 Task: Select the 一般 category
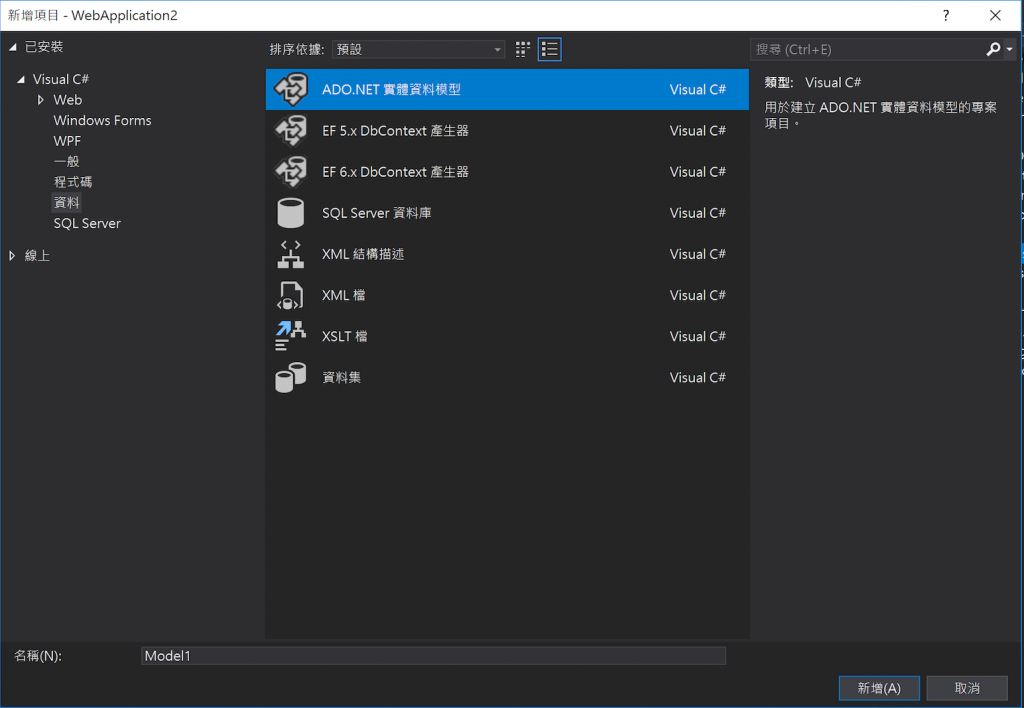tap(67, 161)
